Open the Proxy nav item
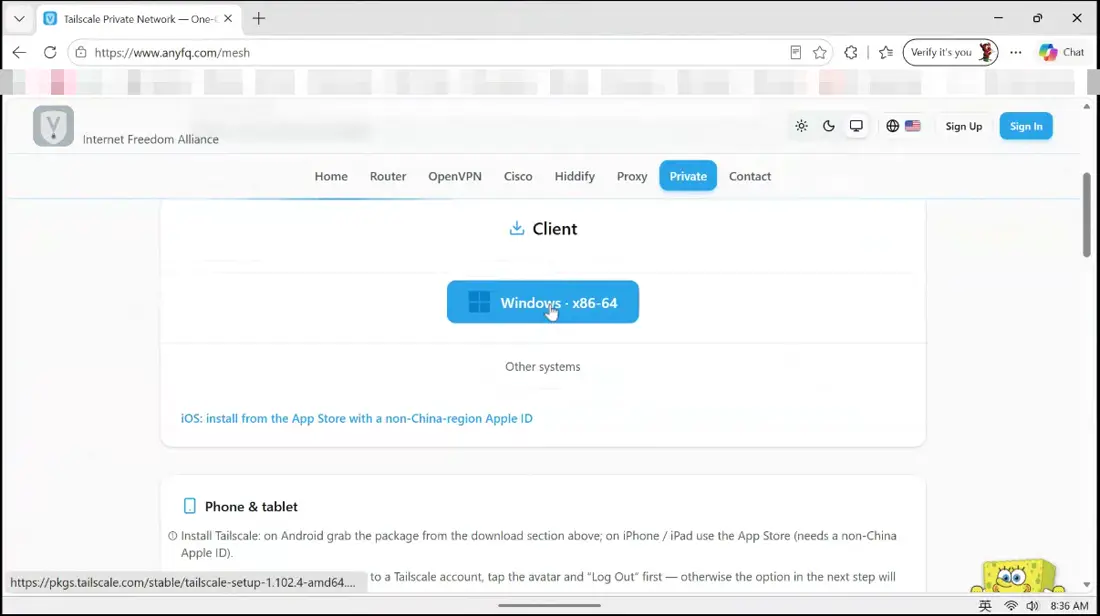The width and height of the screenshot is (1100, 616). pyautogui.click(x=632, y=176)
